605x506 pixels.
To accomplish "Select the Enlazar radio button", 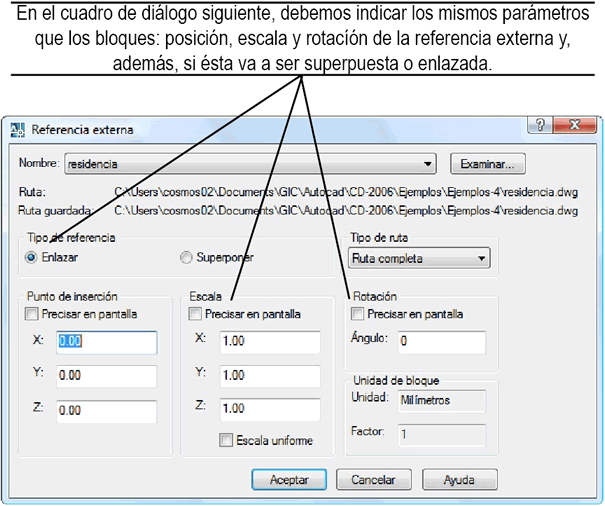I will pos(31,257).
